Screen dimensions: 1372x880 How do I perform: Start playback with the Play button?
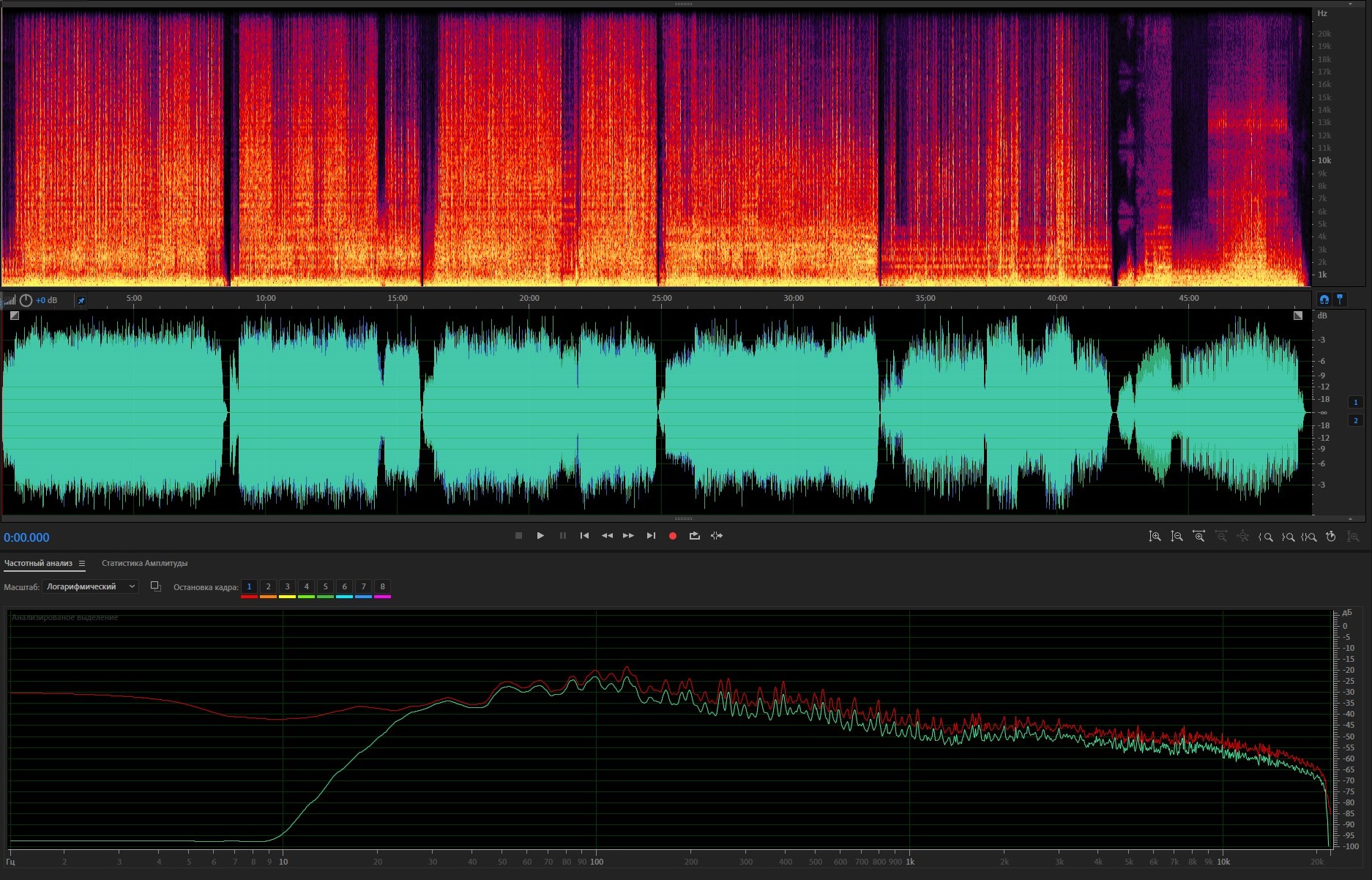[x=540, y=536]
